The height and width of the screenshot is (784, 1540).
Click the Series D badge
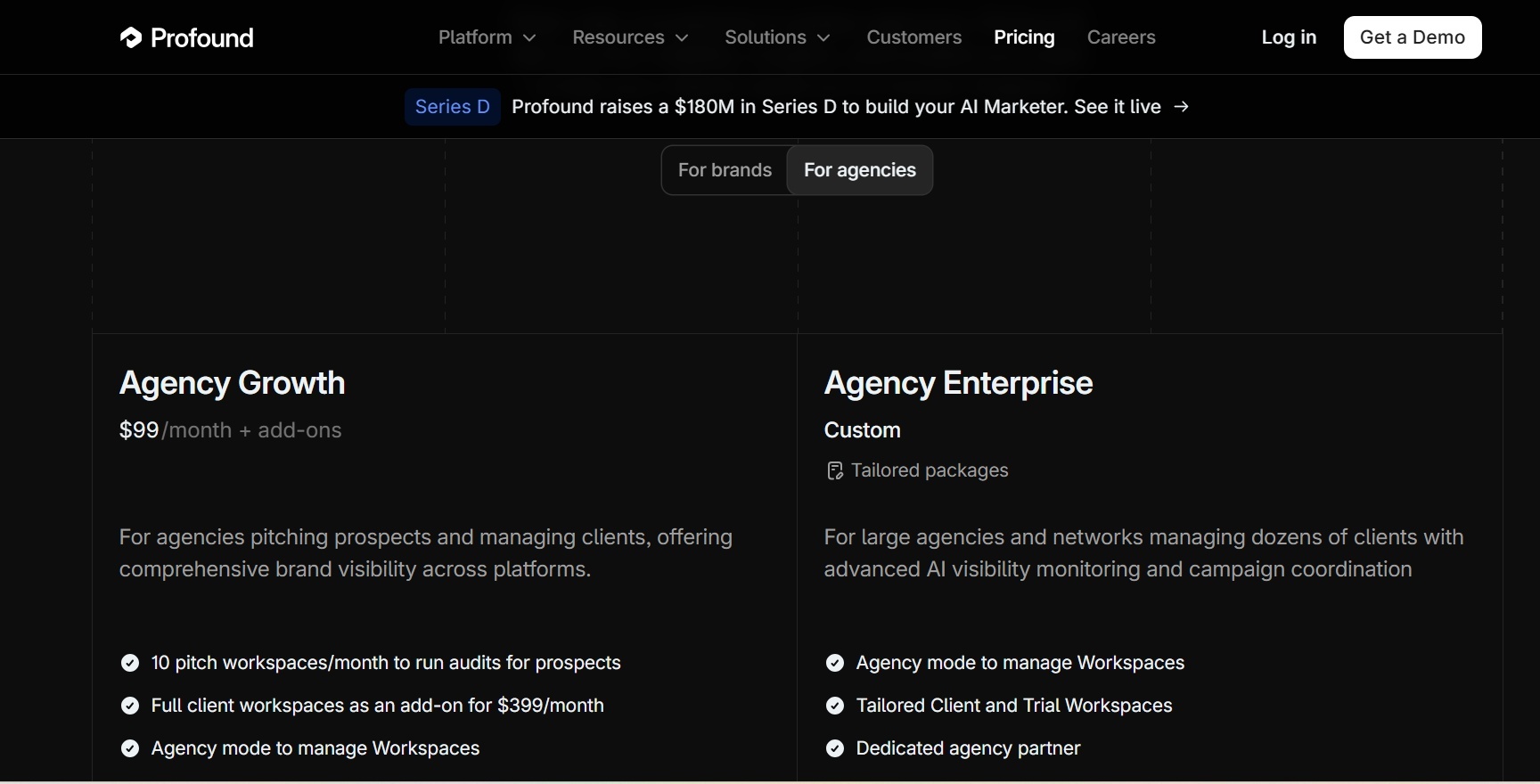point(453,107)
